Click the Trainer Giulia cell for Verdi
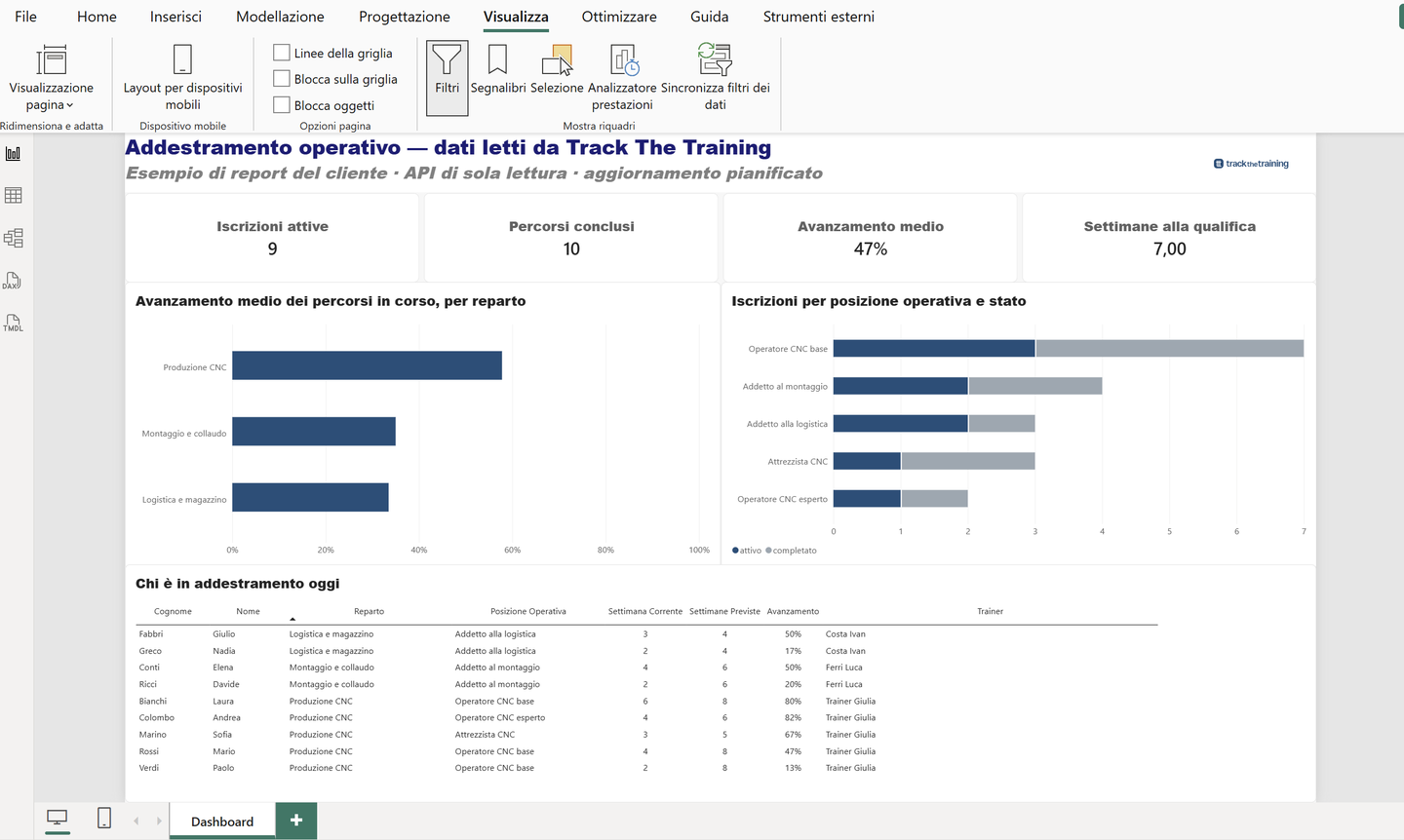Viewport: 1404px width, 840px height. 850,768
